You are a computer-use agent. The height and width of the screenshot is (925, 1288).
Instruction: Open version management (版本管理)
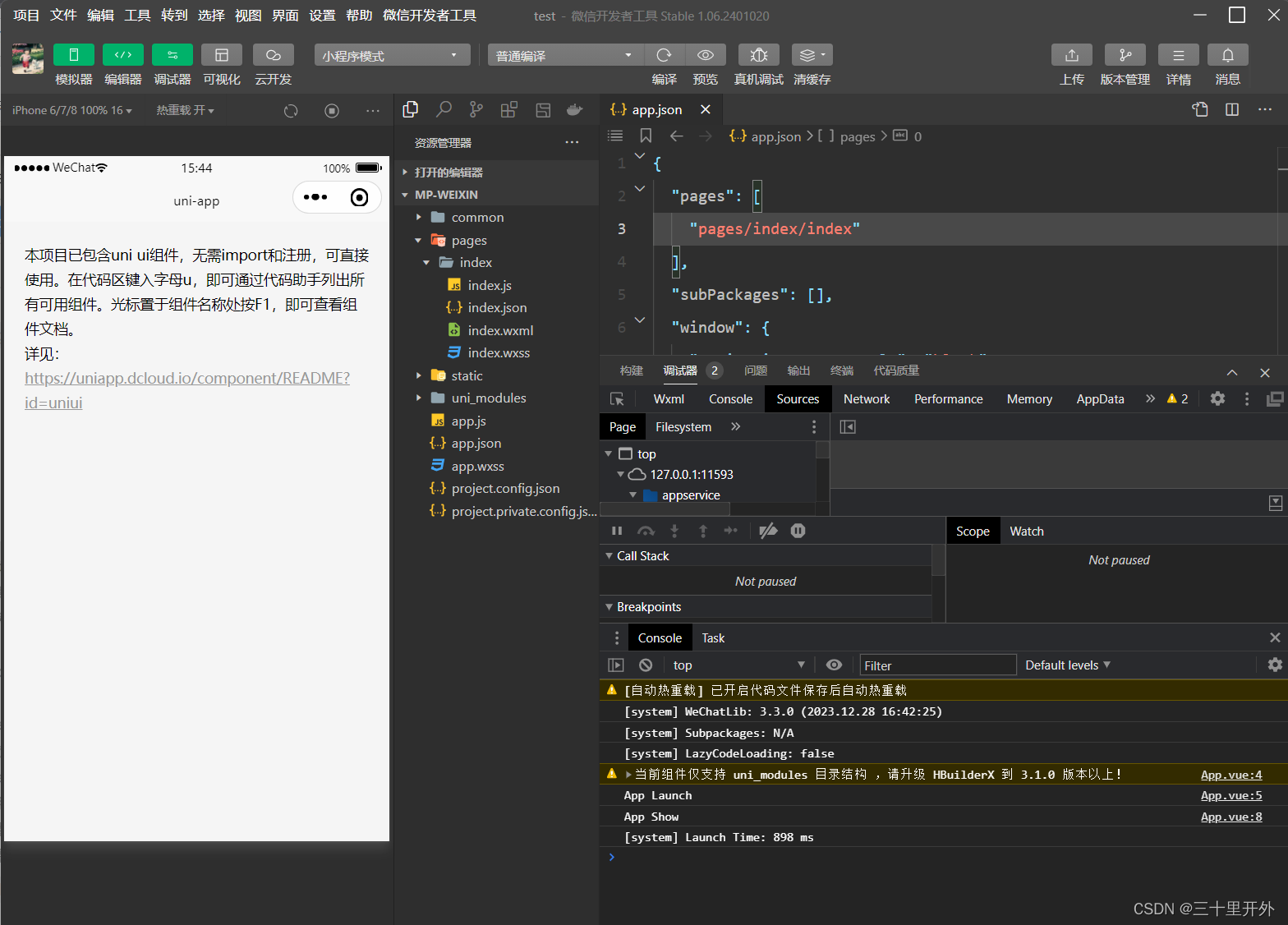click(1125, 55)
